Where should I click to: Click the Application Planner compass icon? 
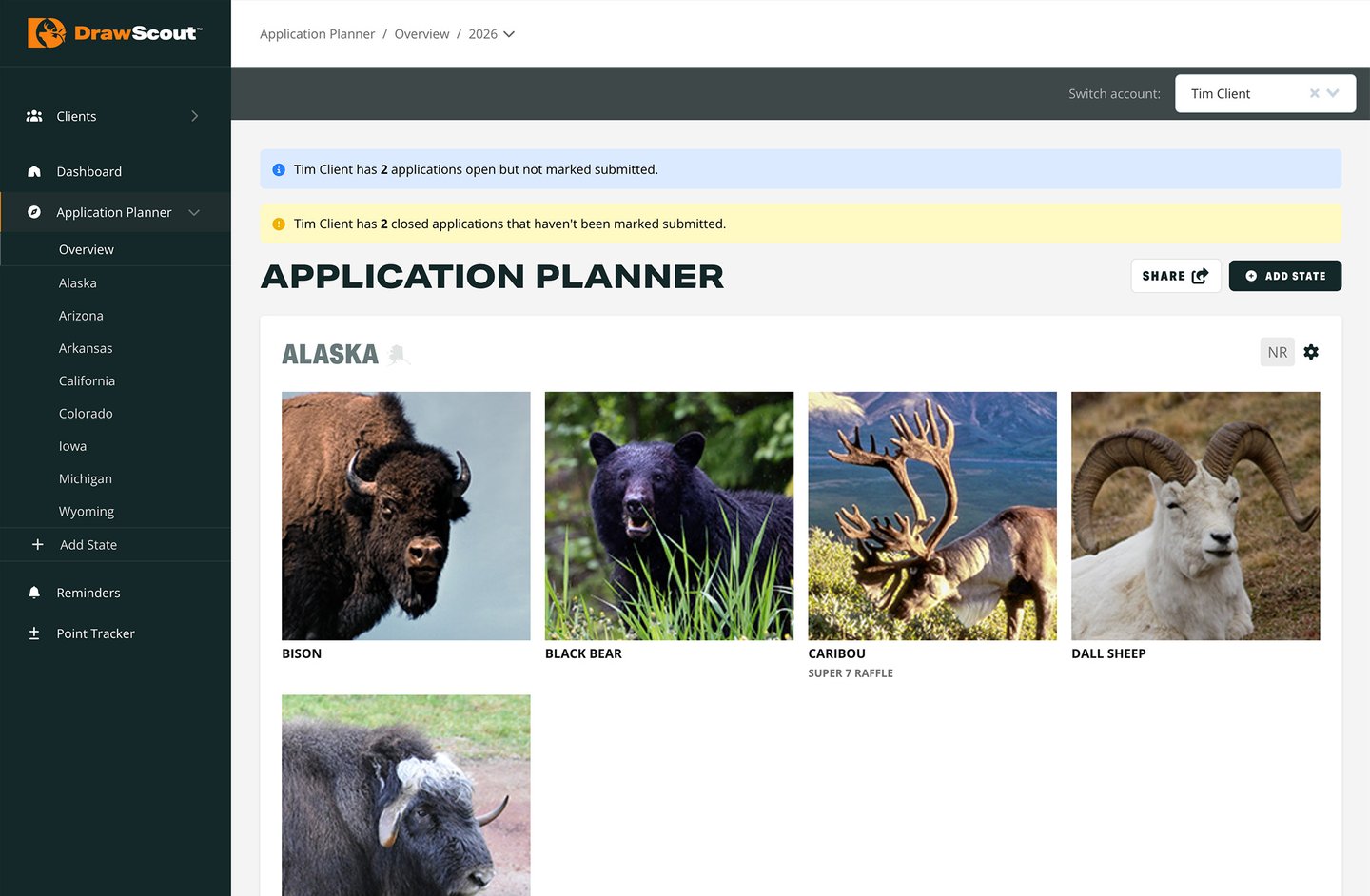[34, 212]
